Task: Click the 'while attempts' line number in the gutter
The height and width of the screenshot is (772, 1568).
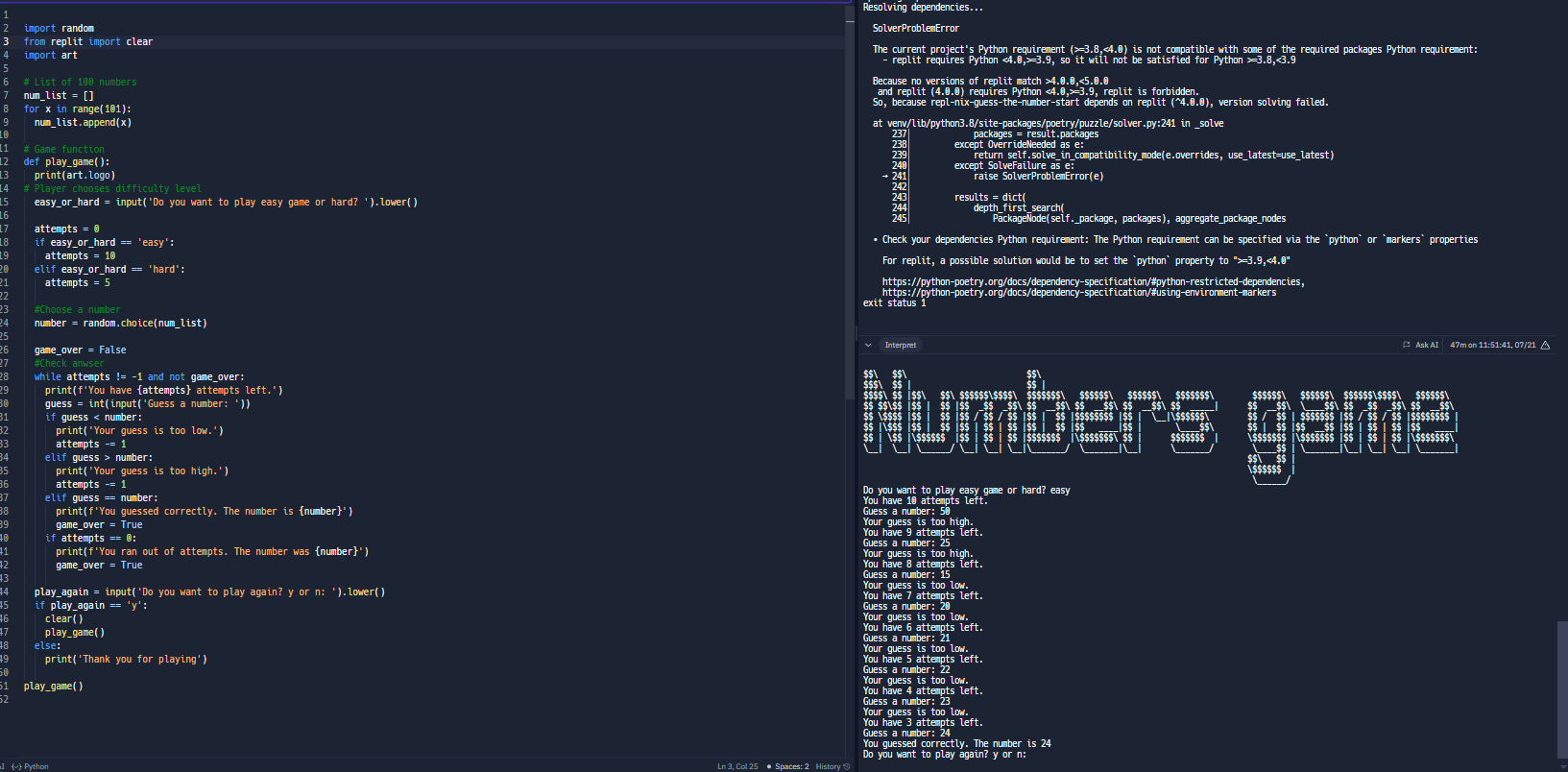Action: (5, 376)
